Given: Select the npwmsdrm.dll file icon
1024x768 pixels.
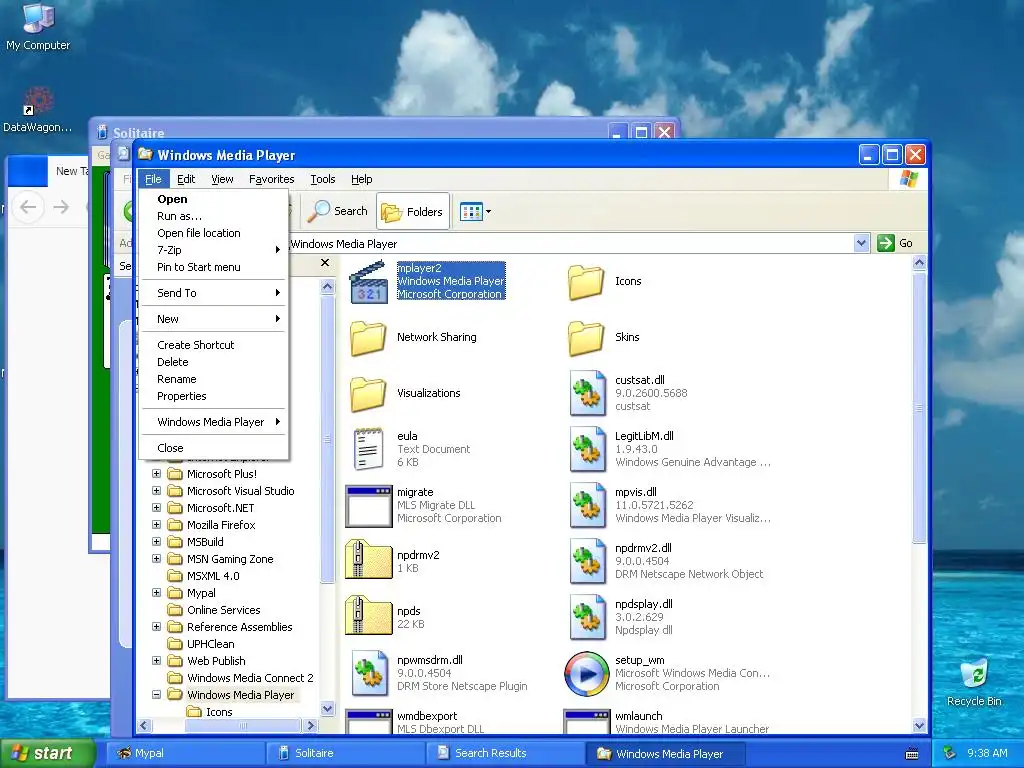Looking at the screenshot, I should [x=370, y=673].
